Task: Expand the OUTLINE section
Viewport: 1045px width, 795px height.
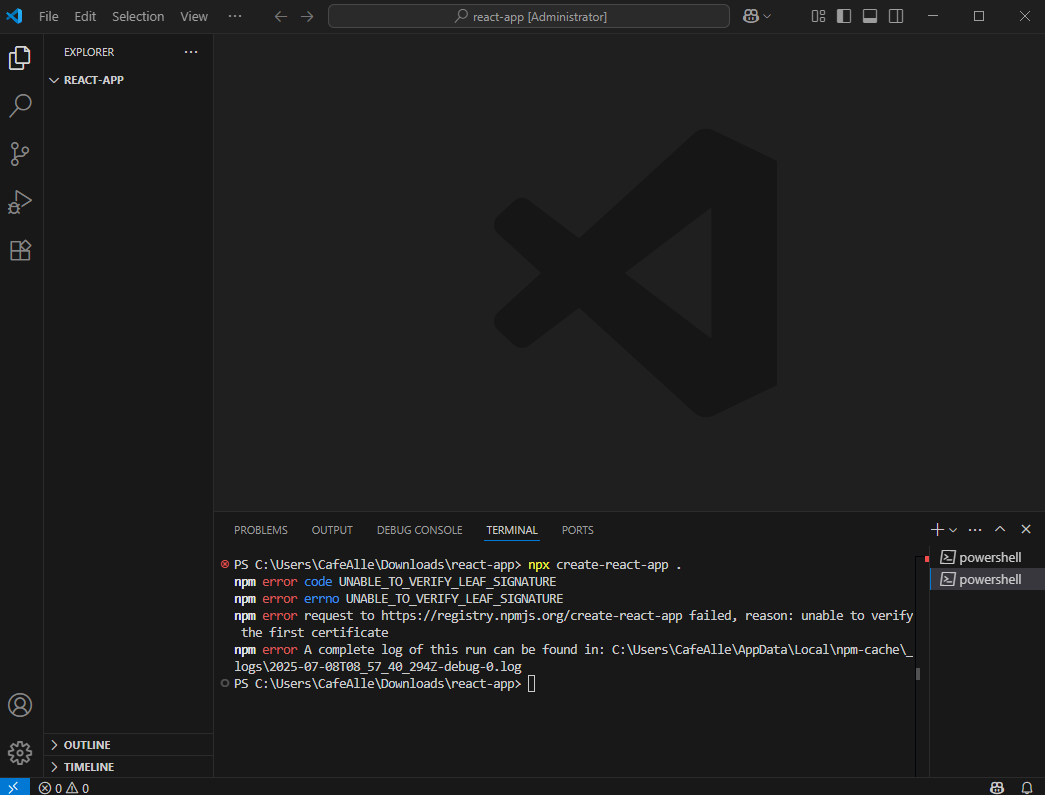Action: pyautogui.click(x=128, y=745)
